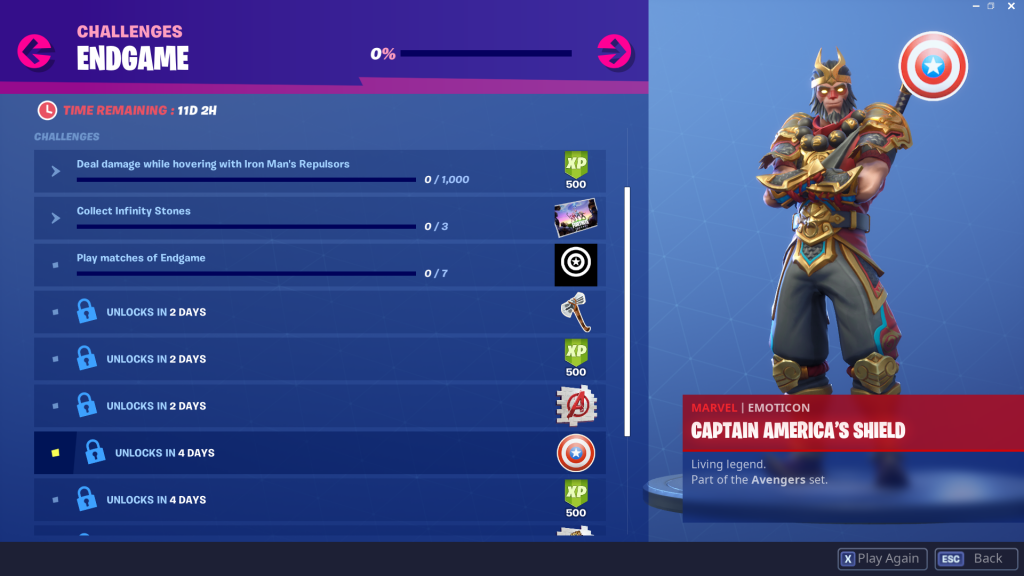Expand the Iron Man's Repulsors challenge
The height and width of the screenshot is (576, 1024).
(x=56, y=171)
